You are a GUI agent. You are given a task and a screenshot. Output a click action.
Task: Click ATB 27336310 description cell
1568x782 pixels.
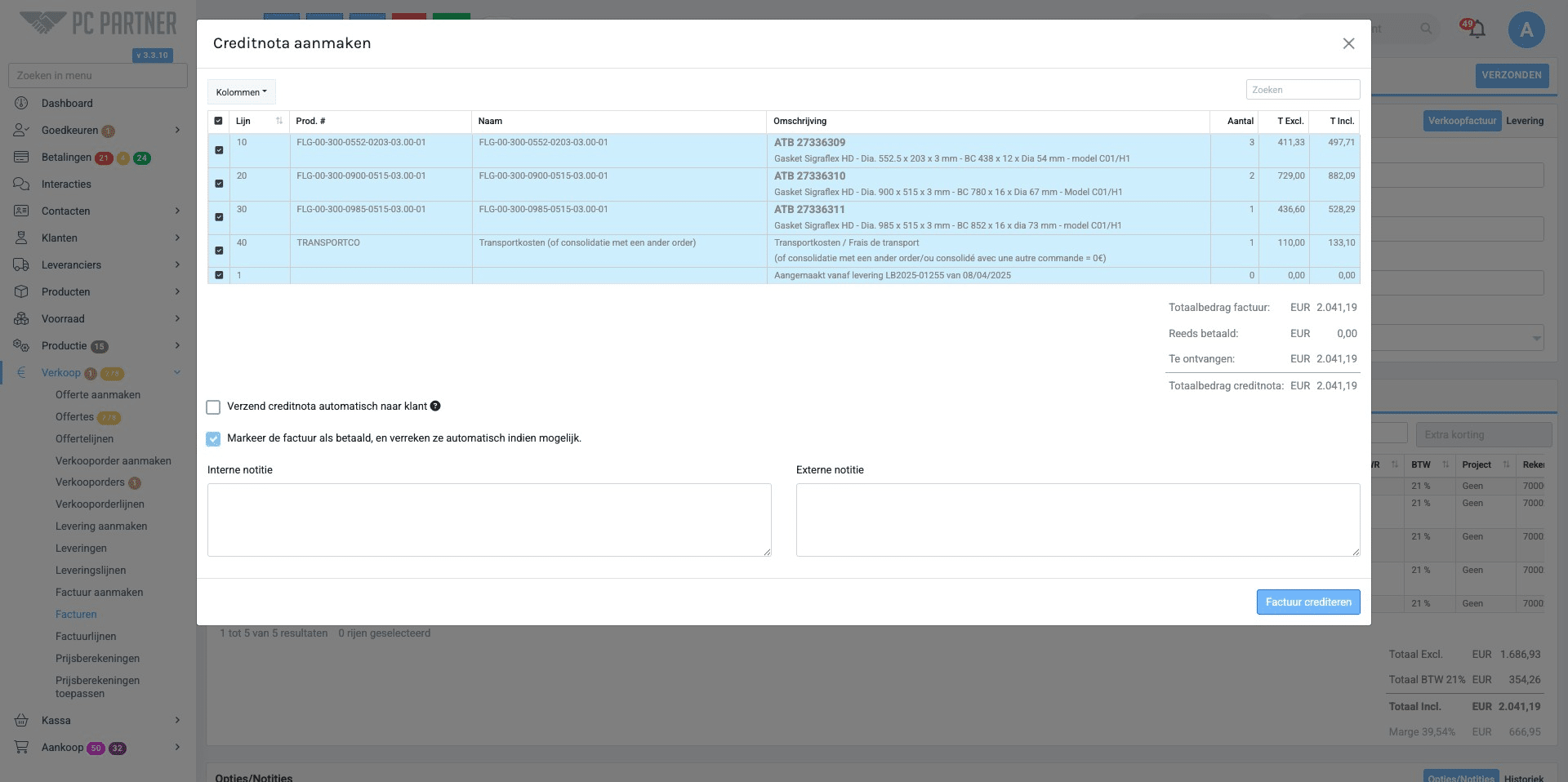[x=987, y=184]
